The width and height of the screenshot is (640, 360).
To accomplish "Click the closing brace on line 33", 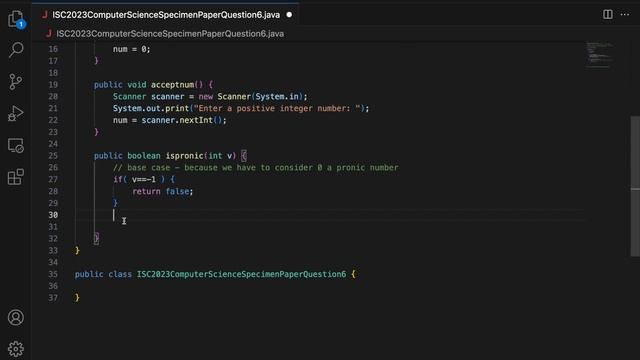I will (77, 250).
